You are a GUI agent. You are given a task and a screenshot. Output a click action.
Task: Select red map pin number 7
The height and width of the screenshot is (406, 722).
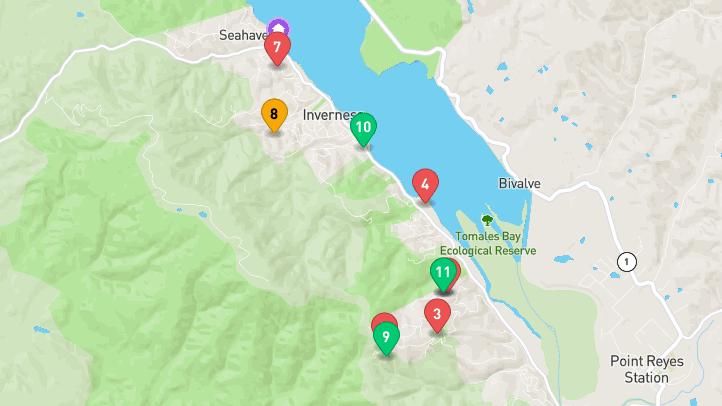(x=277, y=49)
